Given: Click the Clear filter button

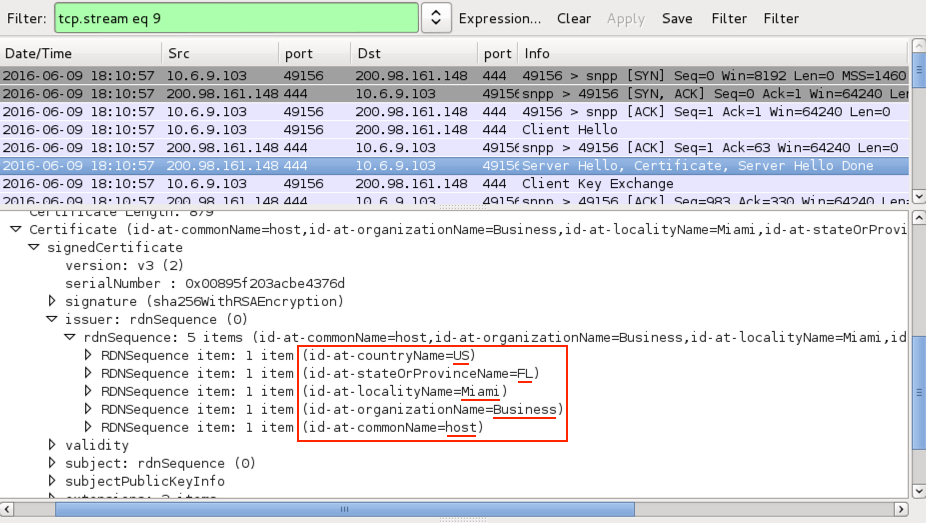Looking at the screenshot, I should click(574, 18).
